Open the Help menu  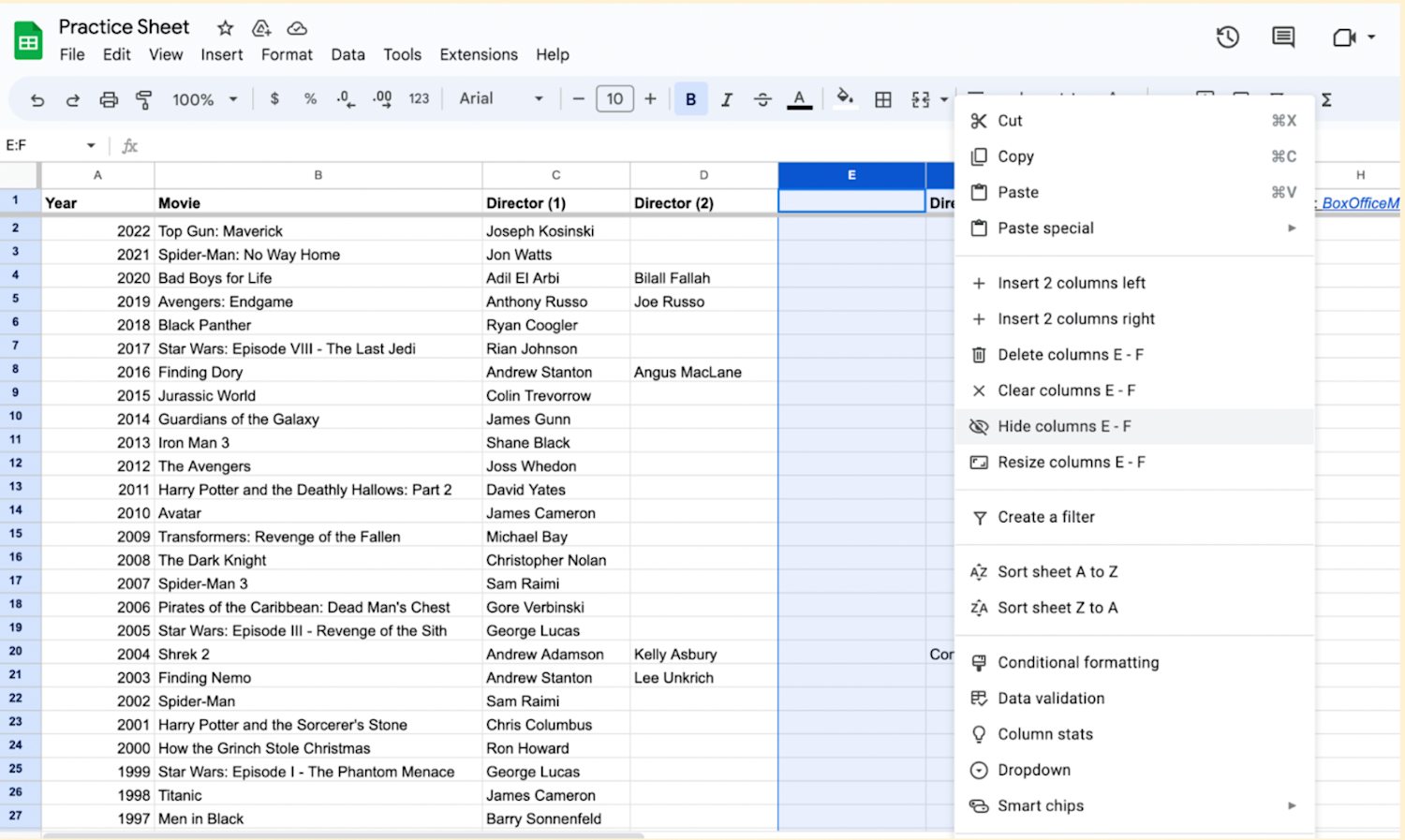pyautogui.click(x=553, y=54)
